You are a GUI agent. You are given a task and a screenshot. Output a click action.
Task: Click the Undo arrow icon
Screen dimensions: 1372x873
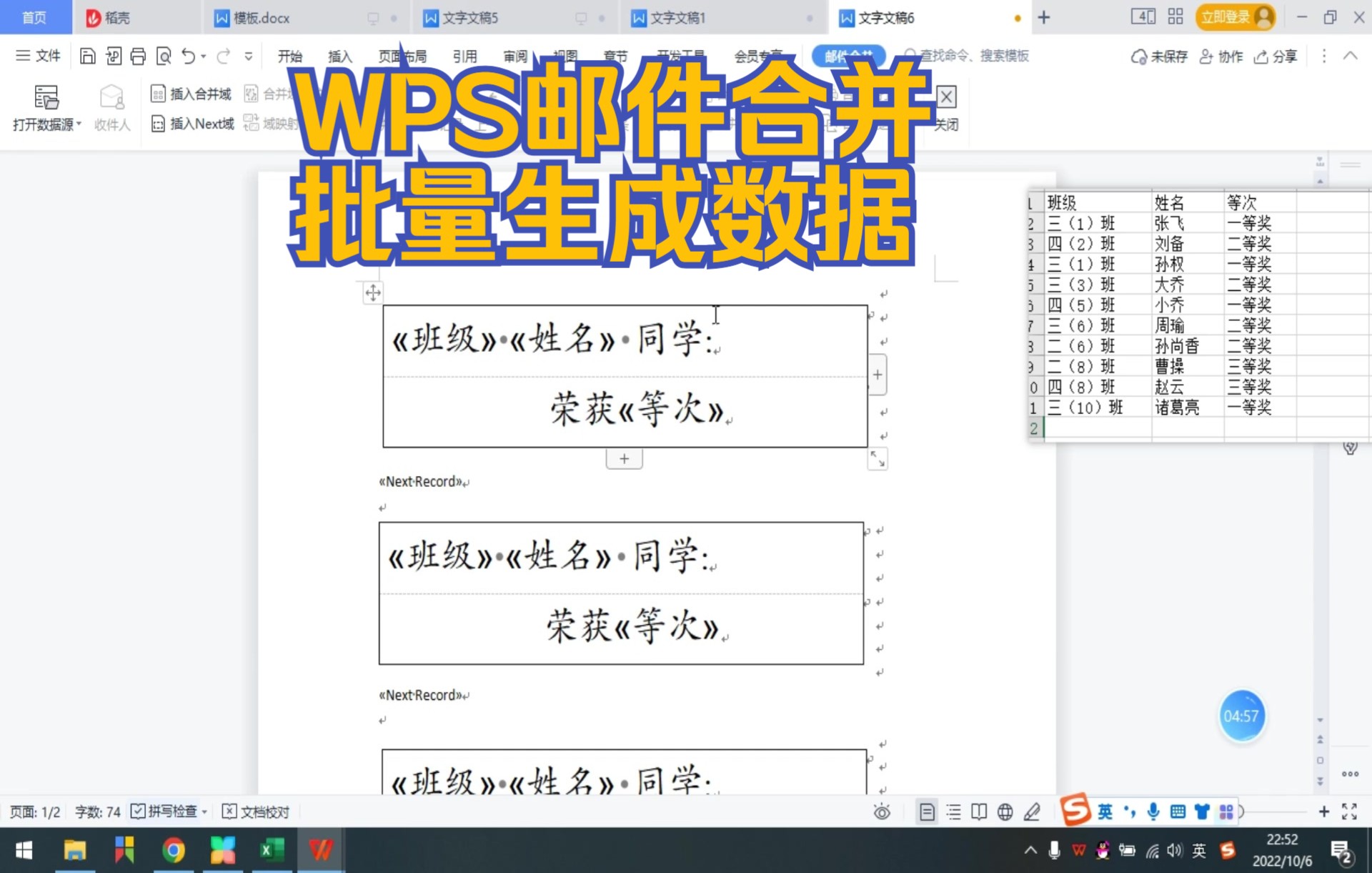click(x=188, y=56)
